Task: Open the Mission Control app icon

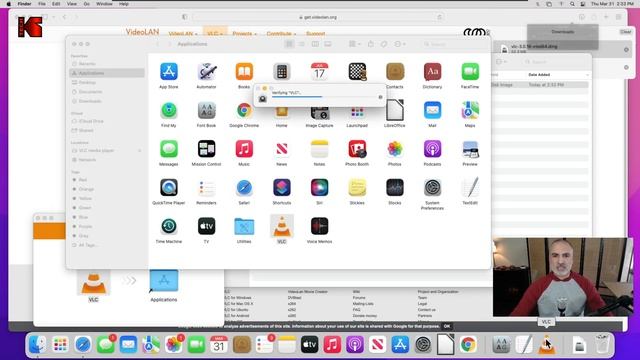Action: 206,149
